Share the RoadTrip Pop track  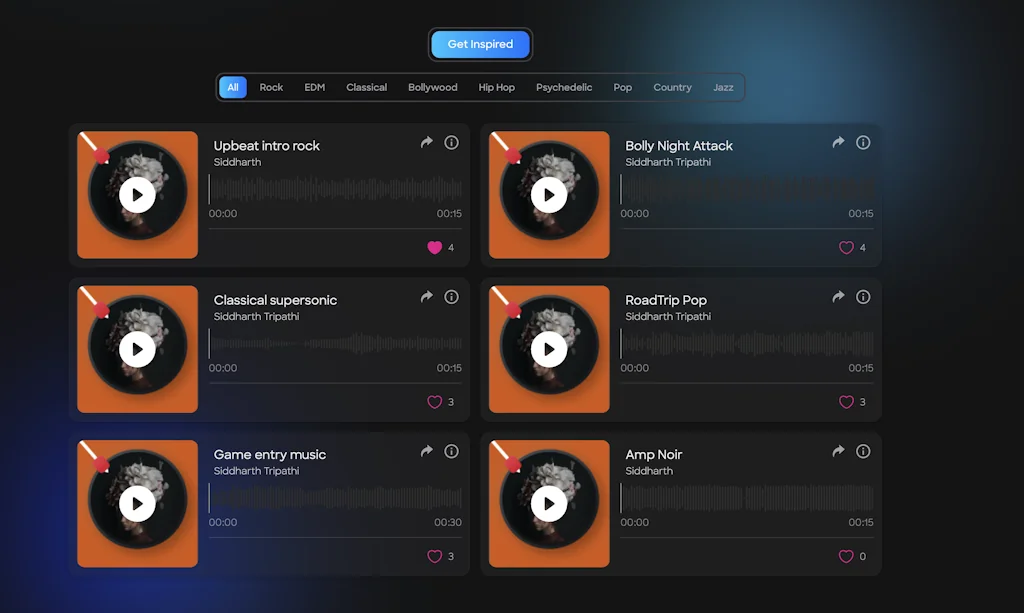[837, 297]
